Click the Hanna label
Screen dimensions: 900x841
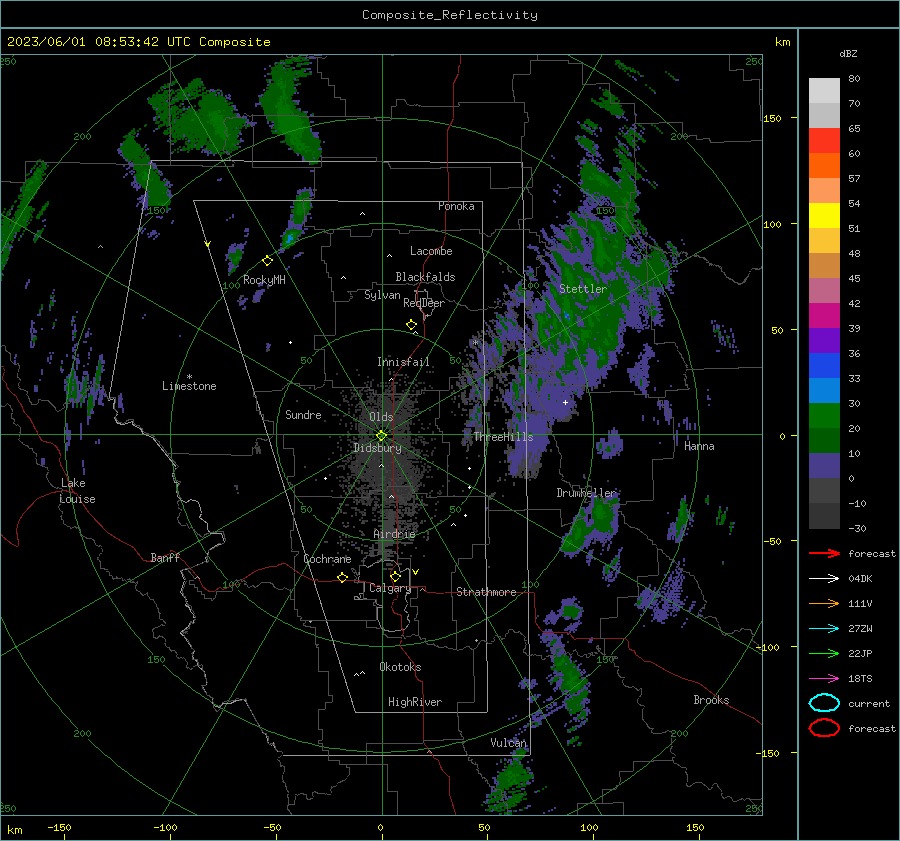[699, 446]
